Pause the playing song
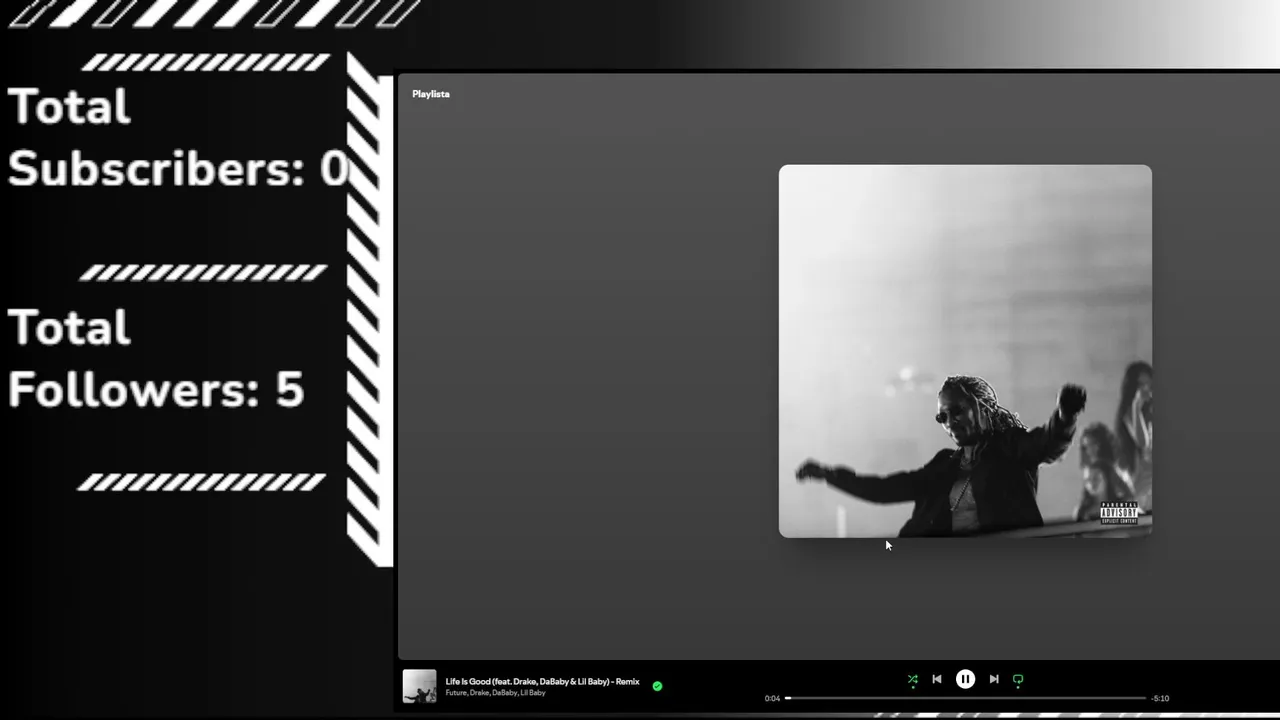The height and width of the screenshot is (720, 1280). tap(965, 679)
